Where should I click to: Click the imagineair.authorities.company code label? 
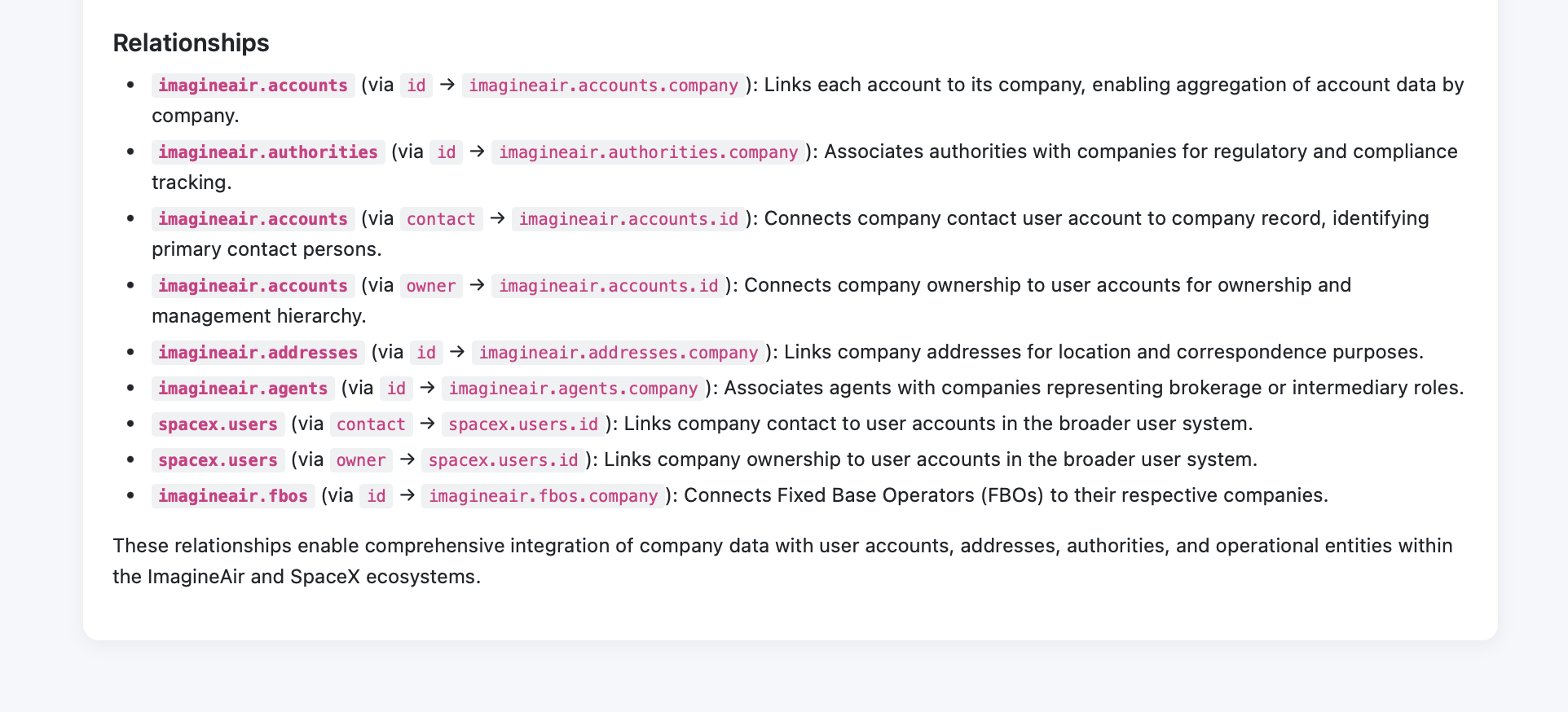(x=649, y=152)
